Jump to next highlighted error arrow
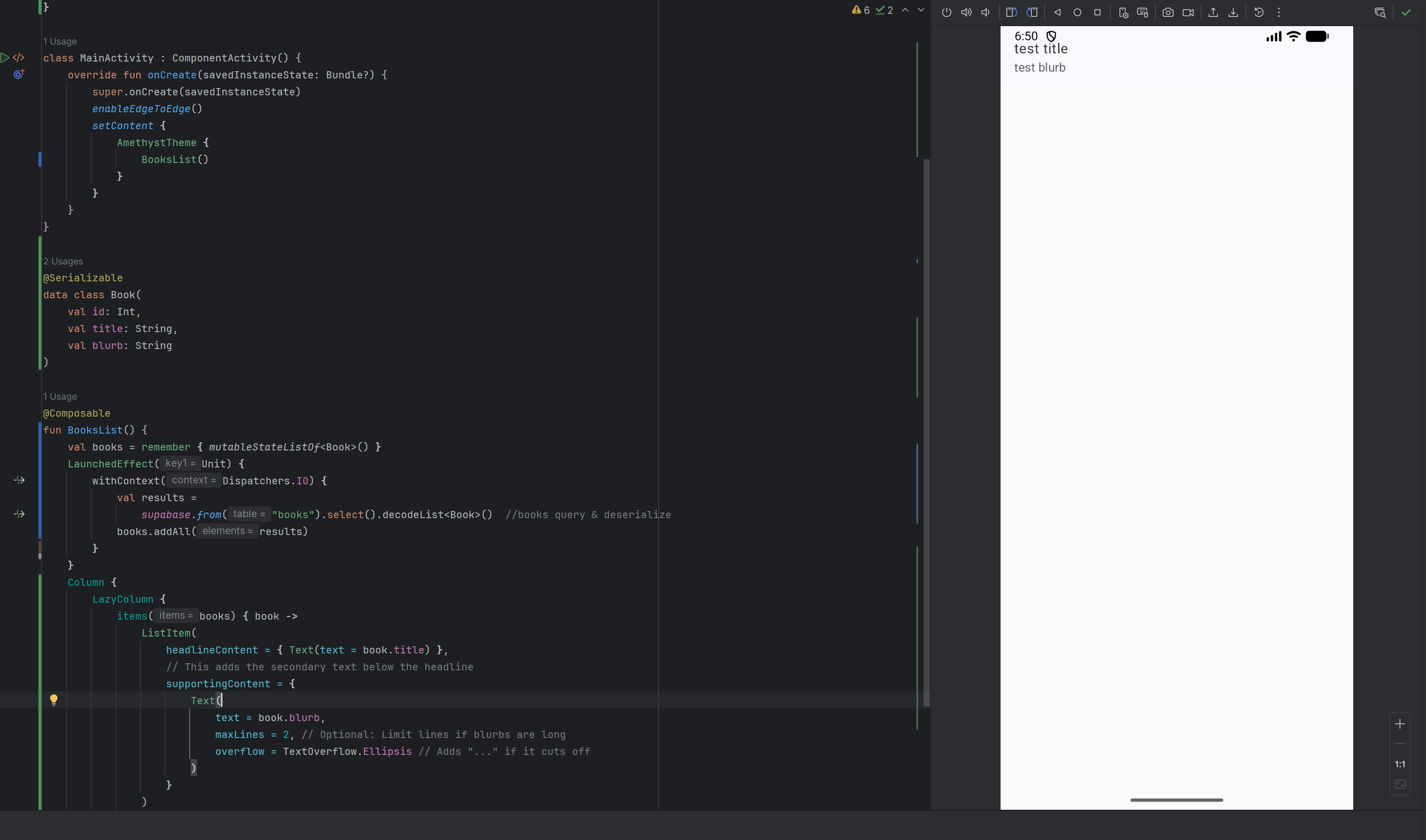Screen dimensions: 1426x840 click(921, 10)
